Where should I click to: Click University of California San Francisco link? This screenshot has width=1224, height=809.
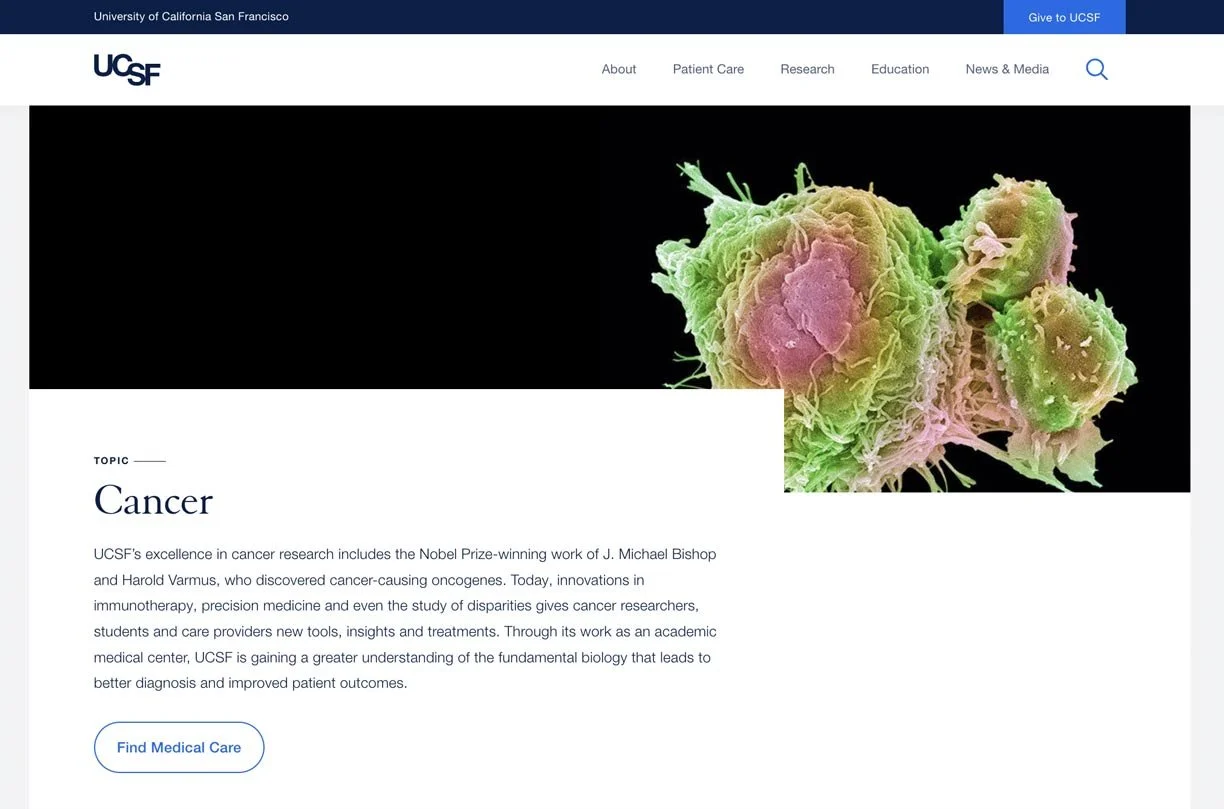(191, 17)
